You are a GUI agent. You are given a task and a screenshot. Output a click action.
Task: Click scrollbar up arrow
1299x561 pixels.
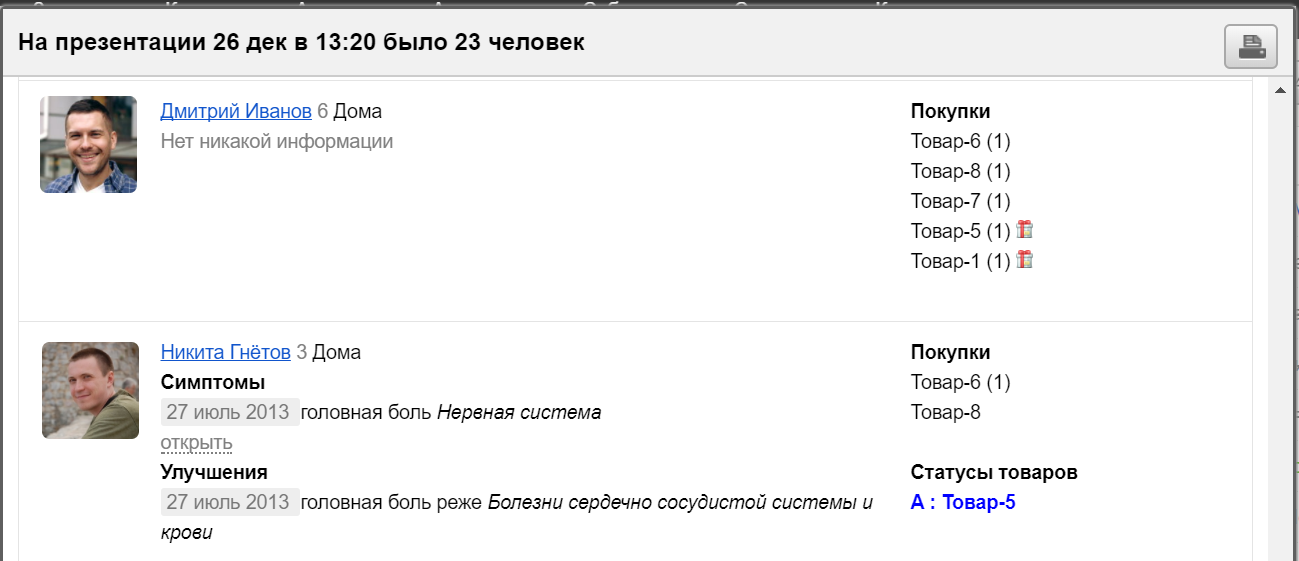pos(1279,91)
